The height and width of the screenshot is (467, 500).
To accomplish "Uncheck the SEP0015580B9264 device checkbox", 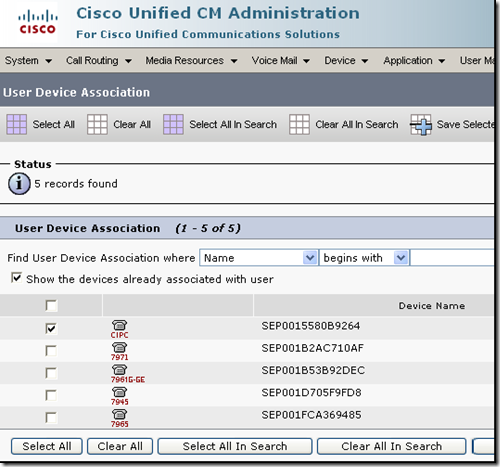I will [x=51, y=328].
